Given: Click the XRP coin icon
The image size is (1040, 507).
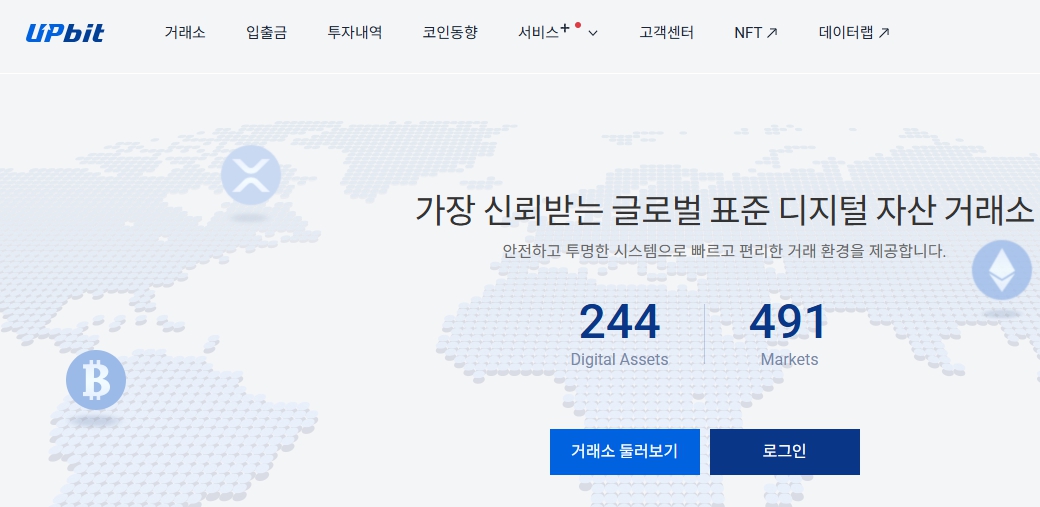Looking at the screenshot, I should pos(251,176).
